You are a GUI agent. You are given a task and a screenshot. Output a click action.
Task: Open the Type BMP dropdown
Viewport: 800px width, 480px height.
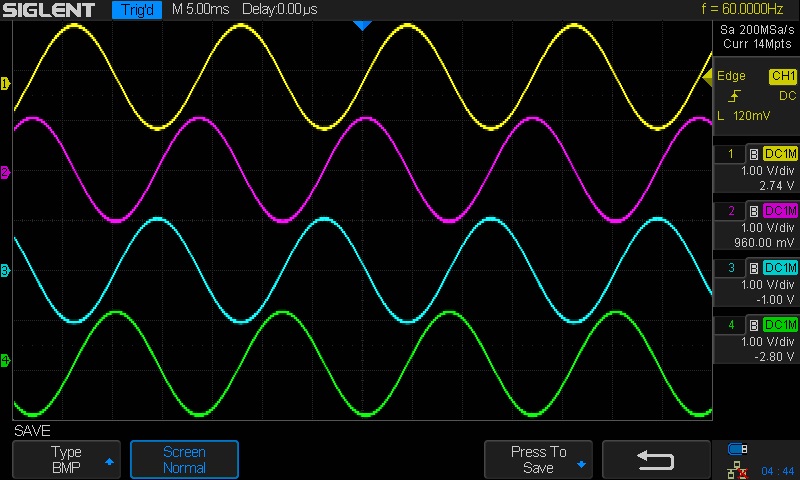[x=65, y=460]
